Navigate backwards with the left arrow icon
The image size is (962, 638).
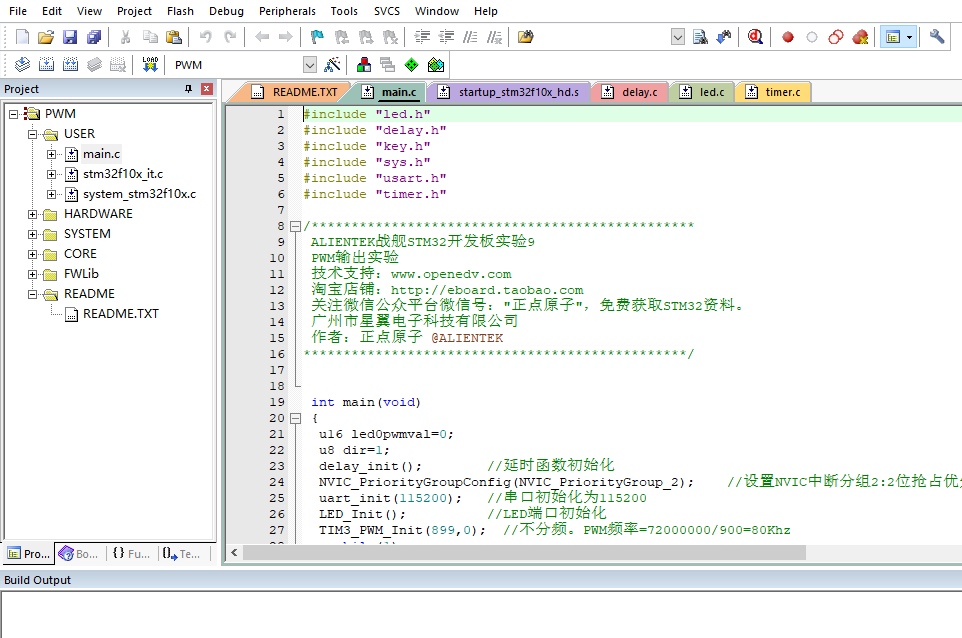tap(262, 37)
